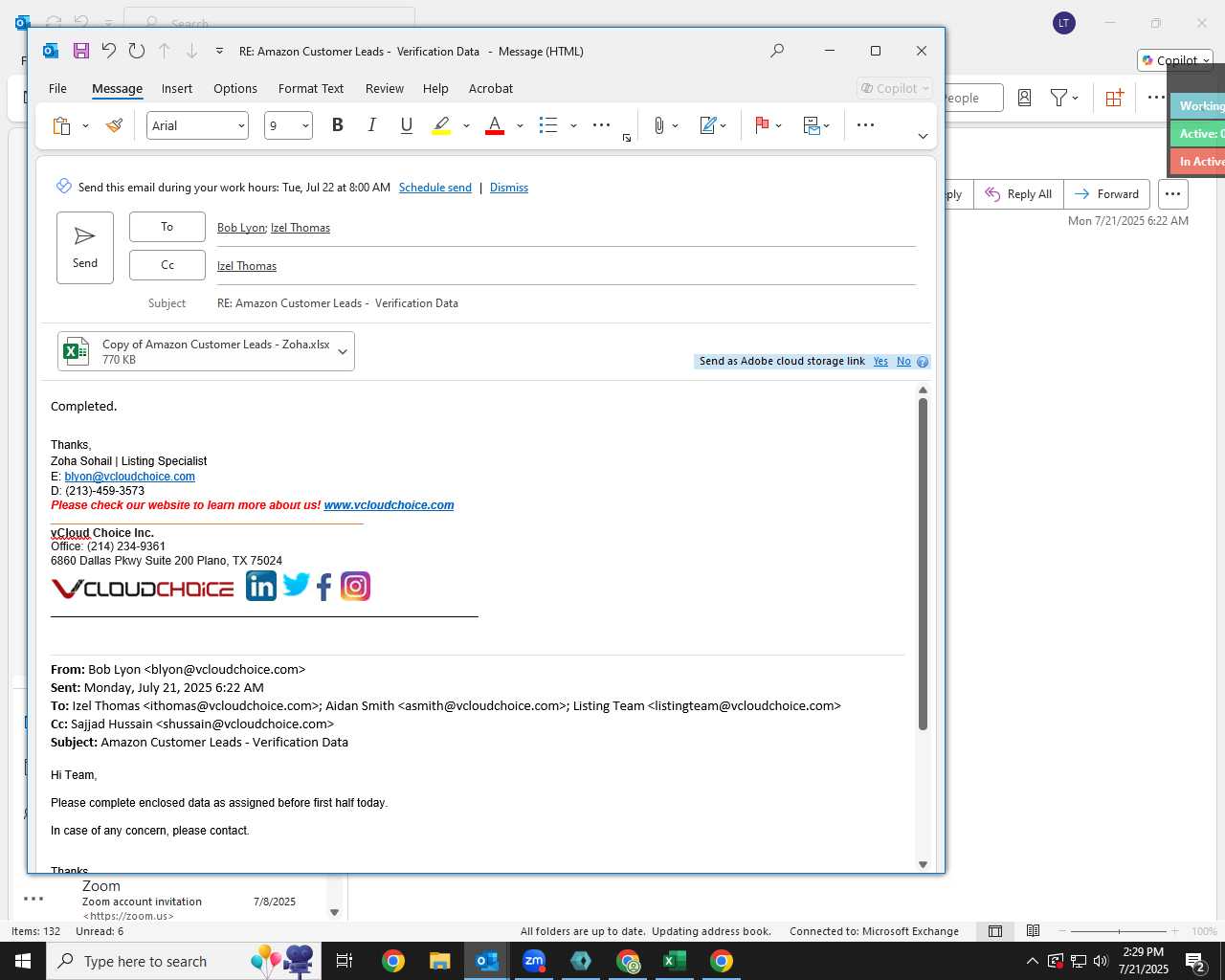Image resolution: width=1225 pixels, height=980 pixels.
Task: Click the LinkedIn icon in the signature
Action: [261, 586]
